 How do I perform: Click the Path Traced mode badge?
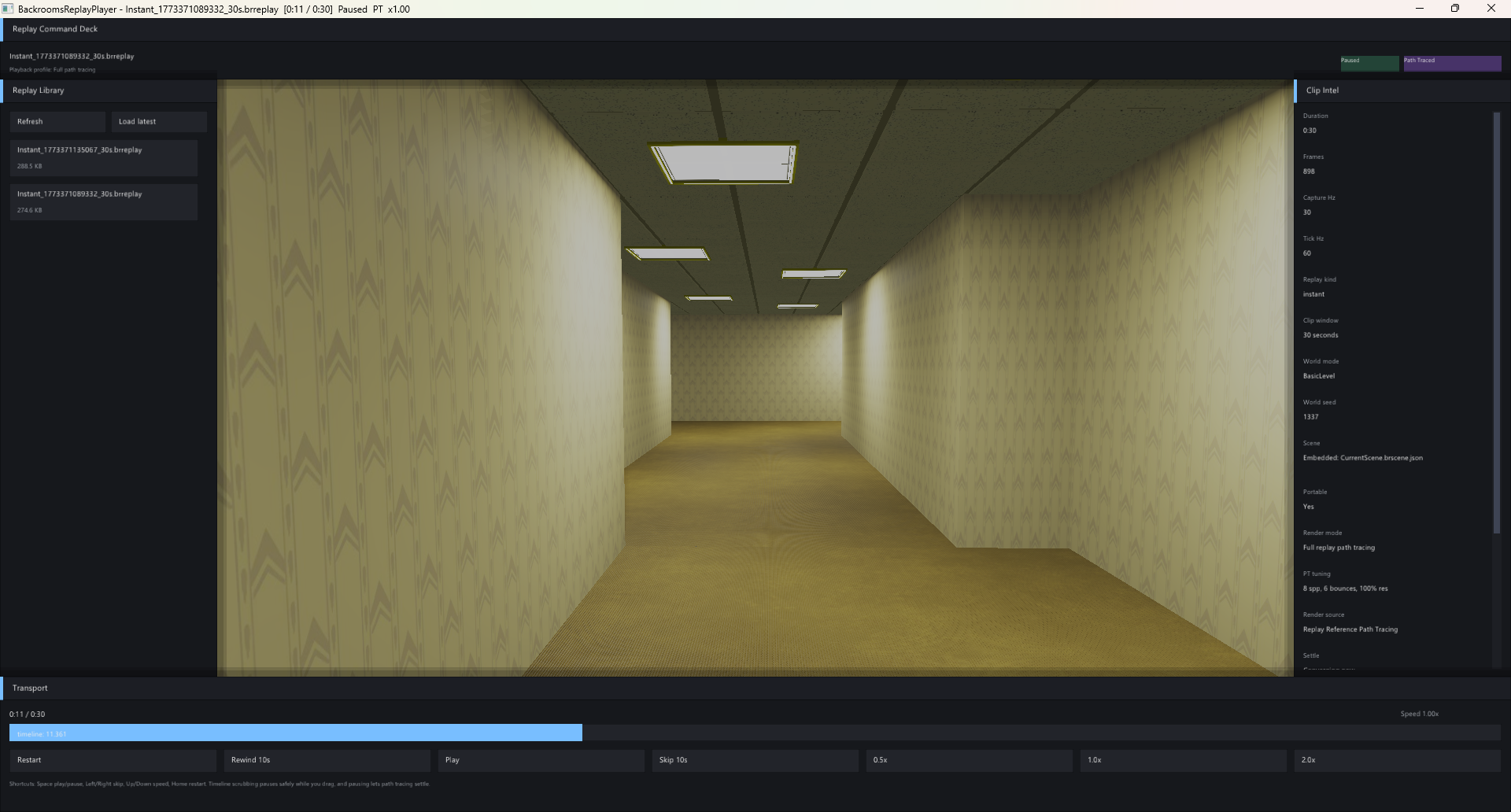(1451, 63)
